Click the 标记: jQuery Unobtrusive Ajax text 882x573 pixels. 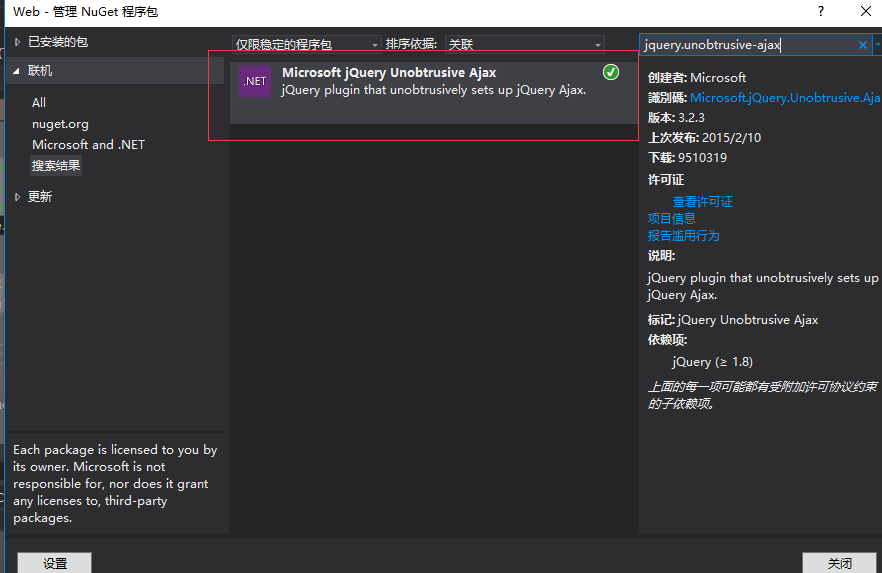(x=733, y=320)
